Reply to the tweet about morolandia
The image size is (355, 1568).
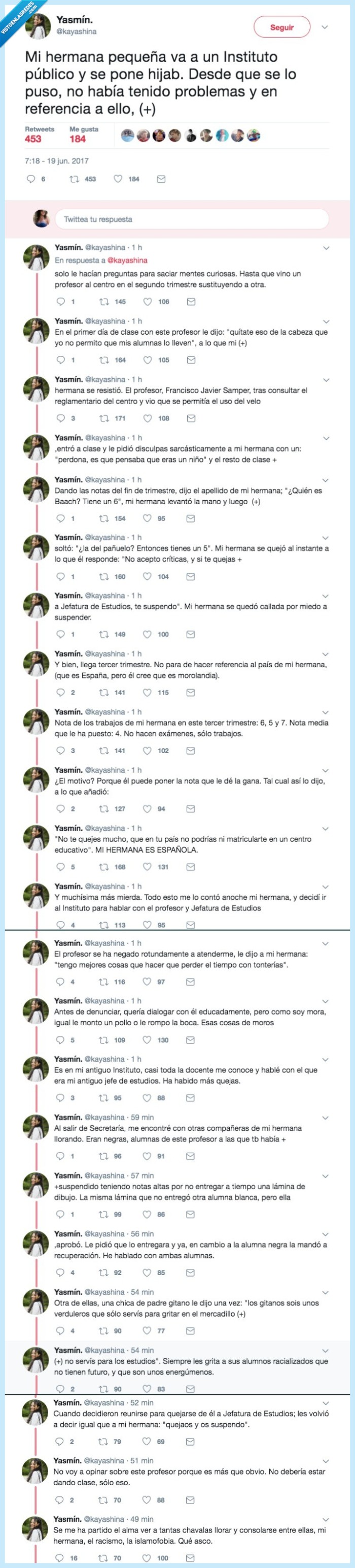(x=60, y=691)
